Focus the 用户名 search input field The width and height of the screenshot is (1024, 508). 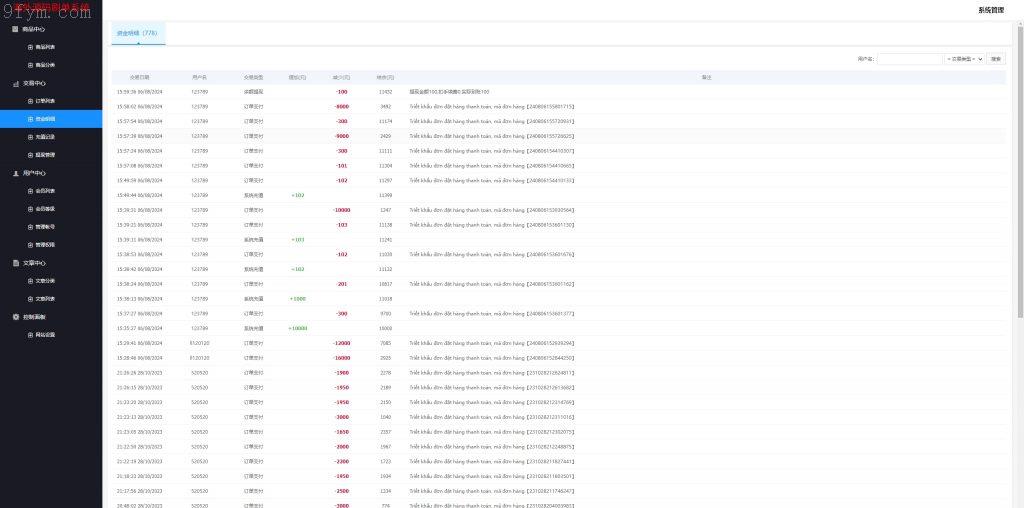coord(909,59)
